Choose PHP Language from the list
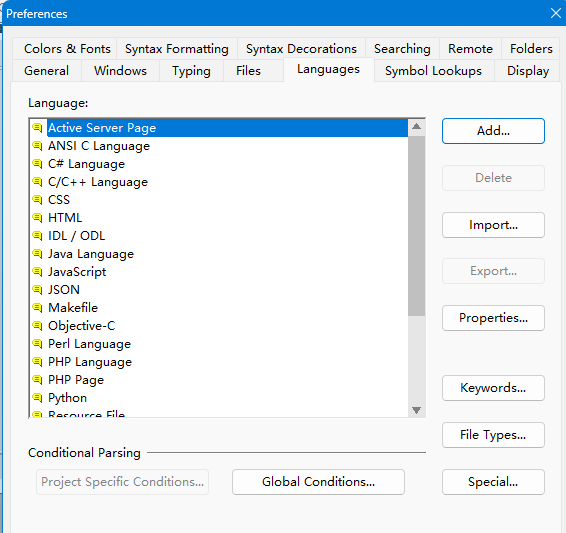 (219, 362)
